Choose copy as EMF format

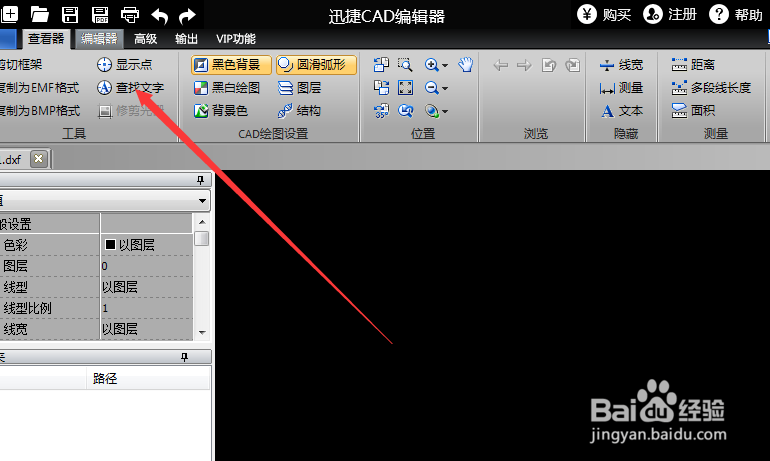(39, 87)
